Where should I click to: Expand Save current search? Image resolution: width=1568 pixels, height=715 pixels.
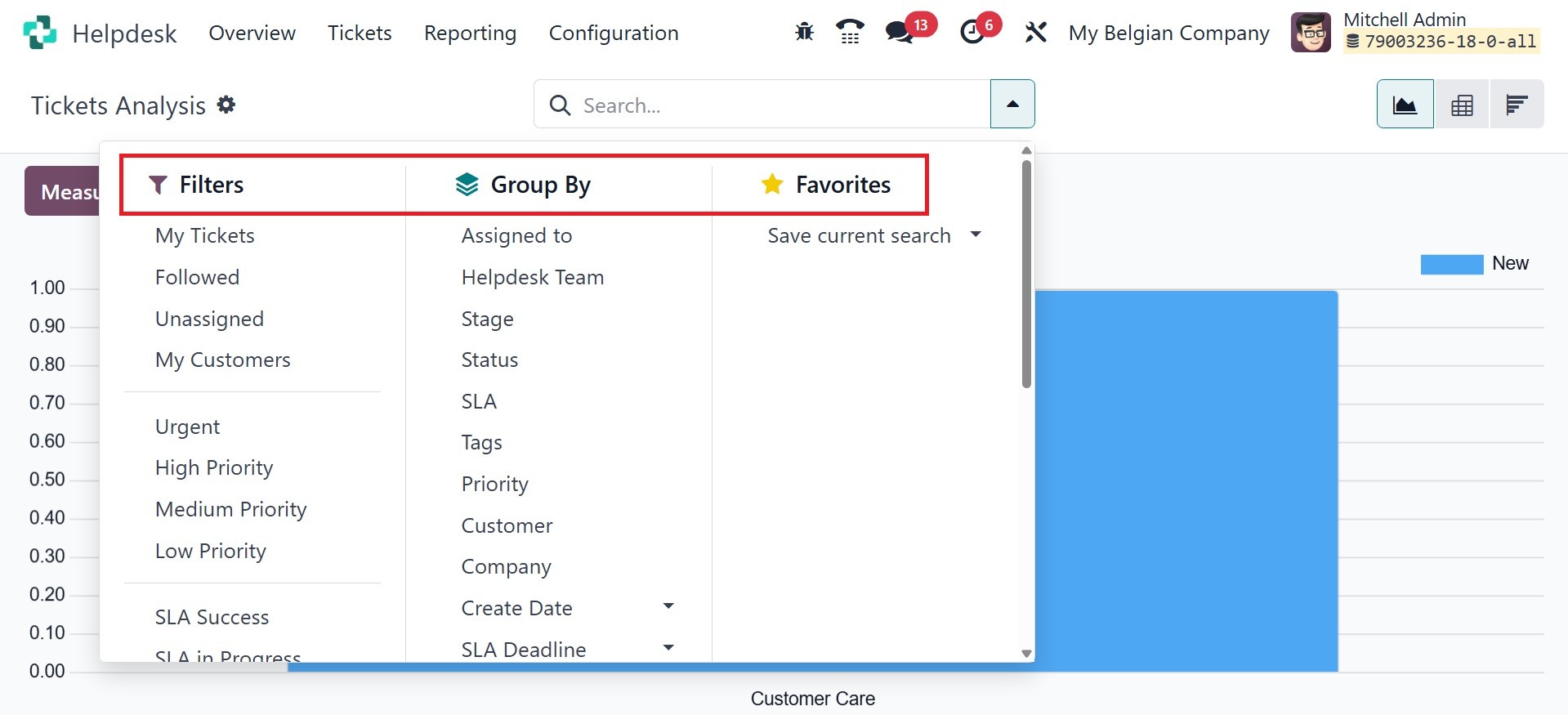[975, 235]
